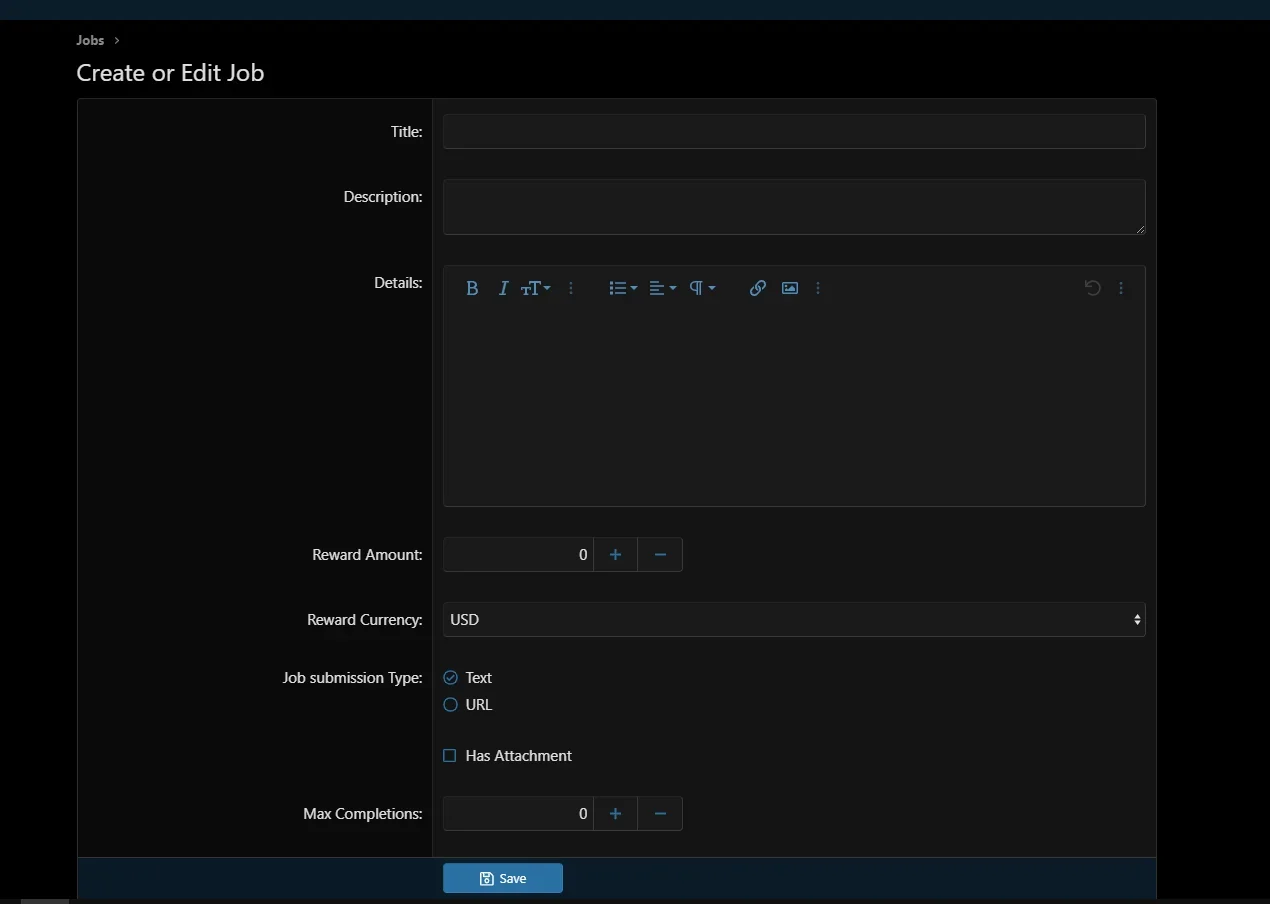
Task: Select the URL submission type
Action: 451,705
